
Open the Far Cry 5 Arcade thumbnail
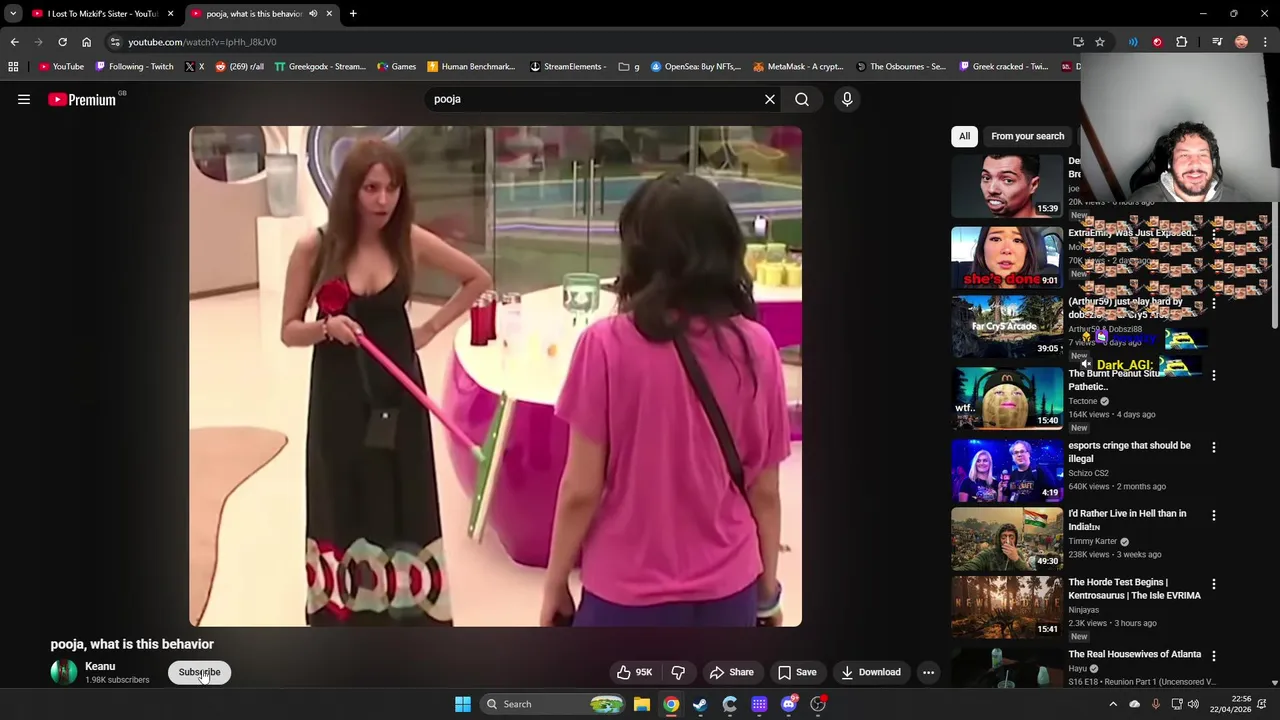(1007, 326)
